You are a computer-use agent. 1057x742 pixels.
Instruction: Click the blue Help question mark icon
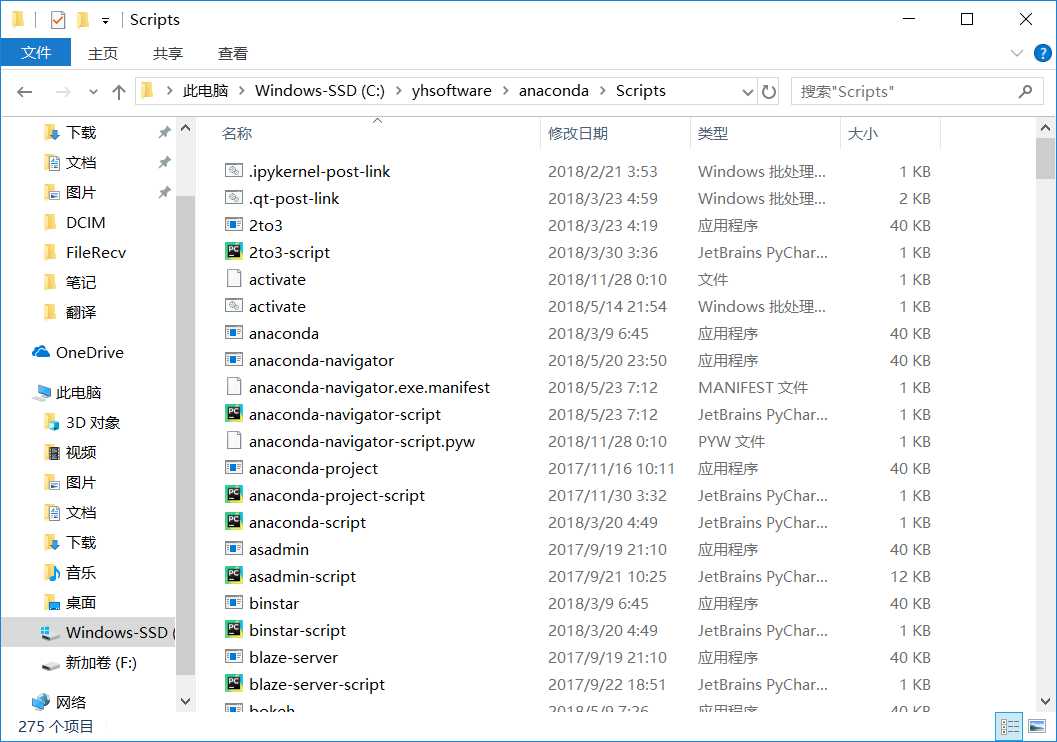pos(1044,53)
